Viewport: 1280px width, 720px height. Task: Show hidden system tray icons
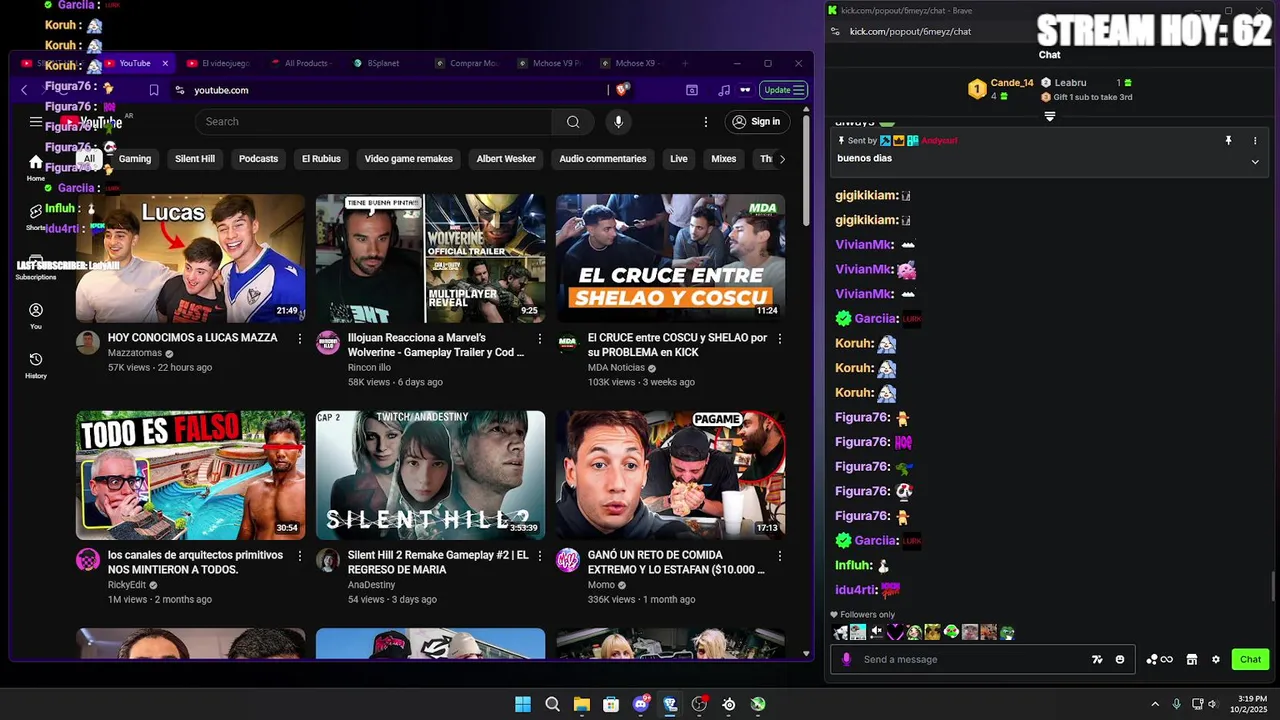click(1155, 704)
